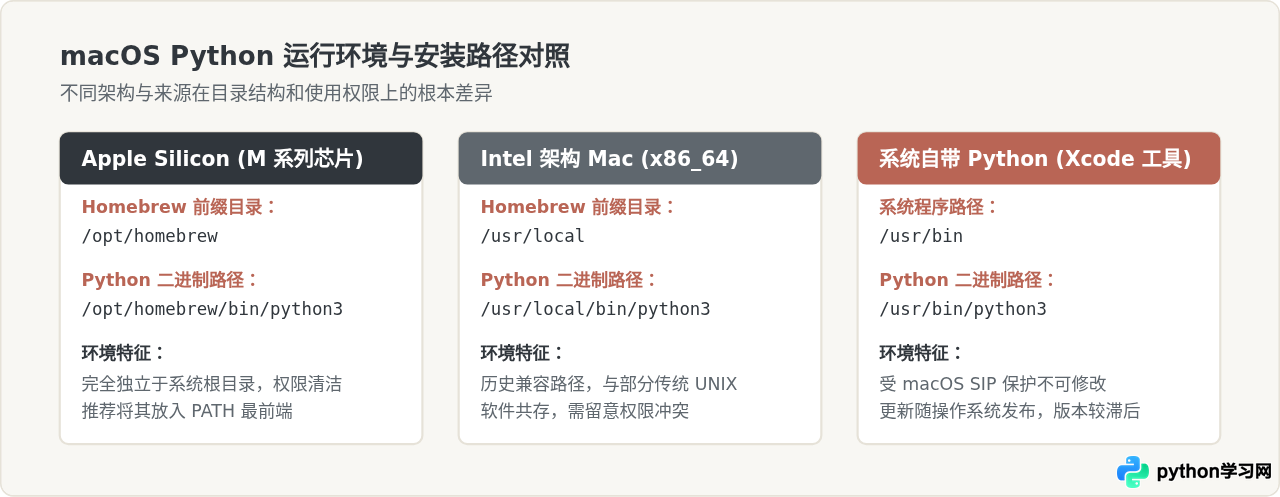1280x497 pixels.
Task: Click the line 完全独立于系统根目录，权限清洁
Action: coord(212,384)
